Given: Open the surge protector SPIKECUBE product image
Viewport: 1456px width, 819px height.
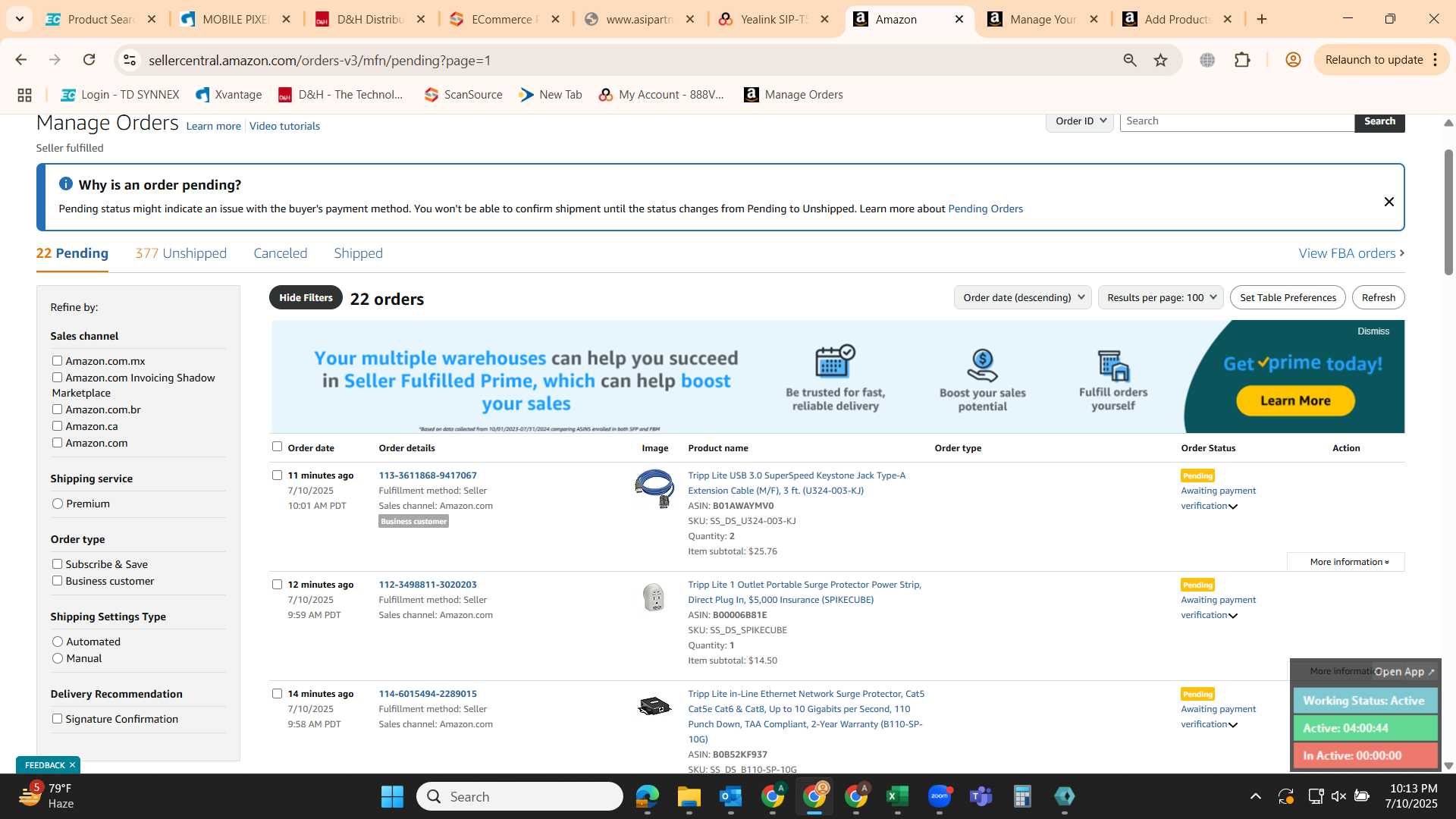Looking at the screenshot, I should 654,598.
